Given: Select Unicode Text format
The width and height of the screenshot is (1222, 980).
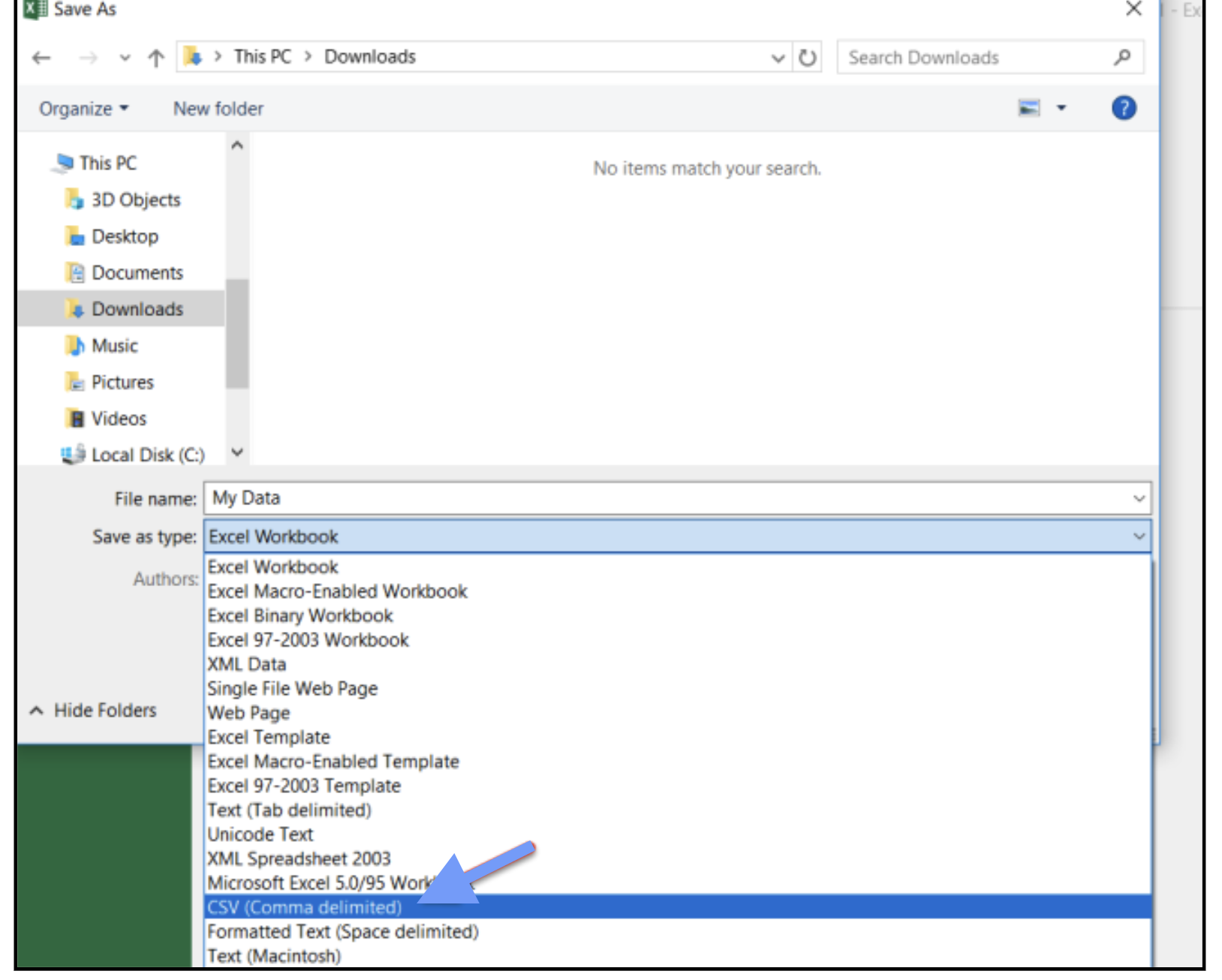Looking at the screenshot, I should 678,834.
